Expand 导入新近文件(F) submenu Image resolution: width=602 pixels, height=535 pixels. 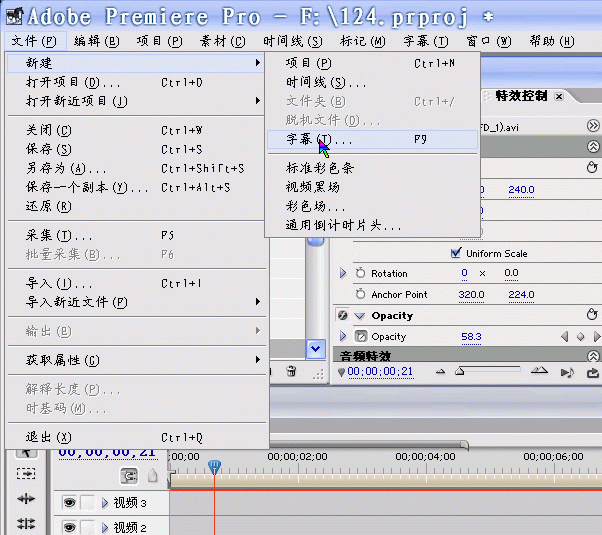(x=136, y=302)
